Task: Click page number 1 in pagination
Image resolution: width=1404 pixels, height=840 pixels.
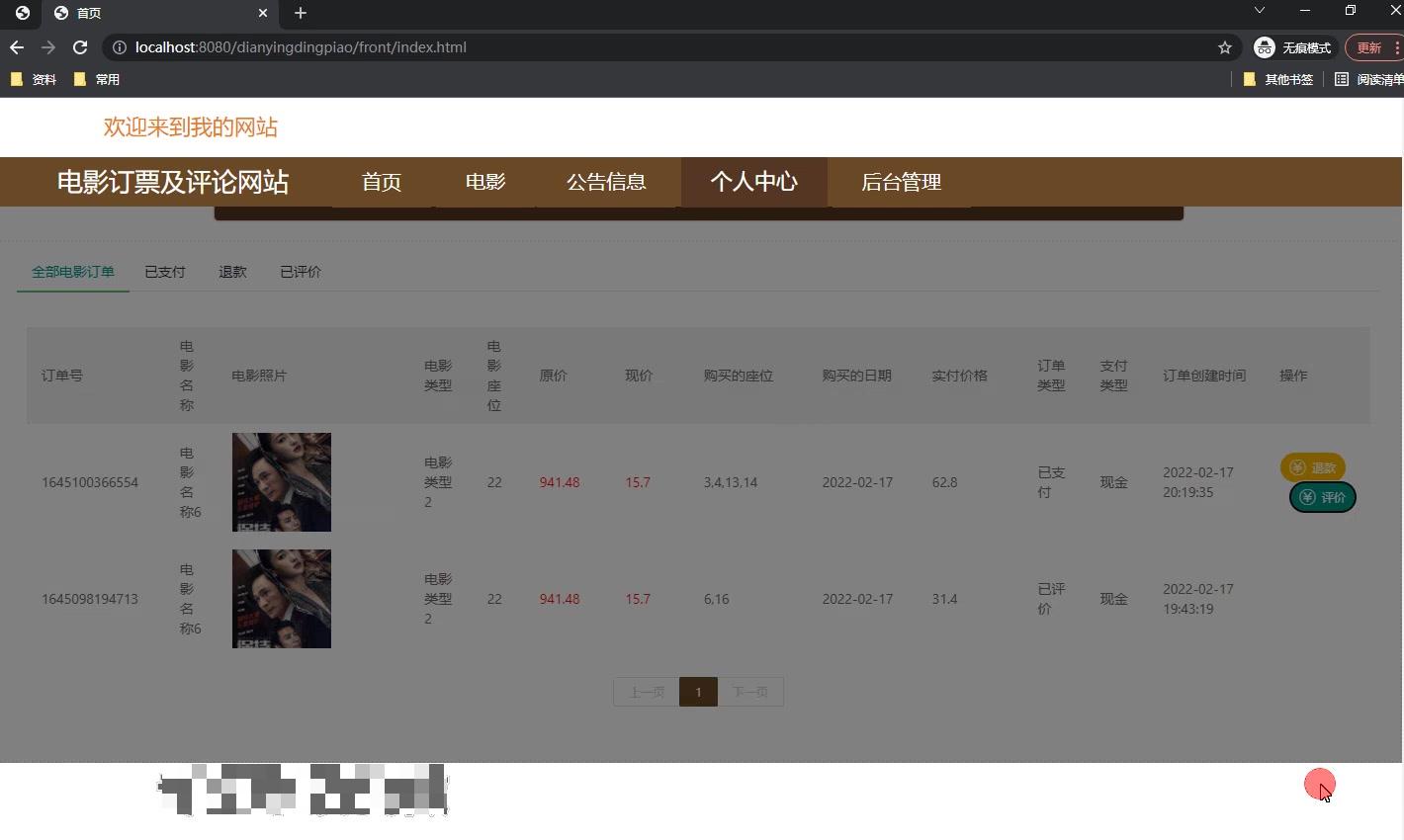Action: (x=698, y=692)
